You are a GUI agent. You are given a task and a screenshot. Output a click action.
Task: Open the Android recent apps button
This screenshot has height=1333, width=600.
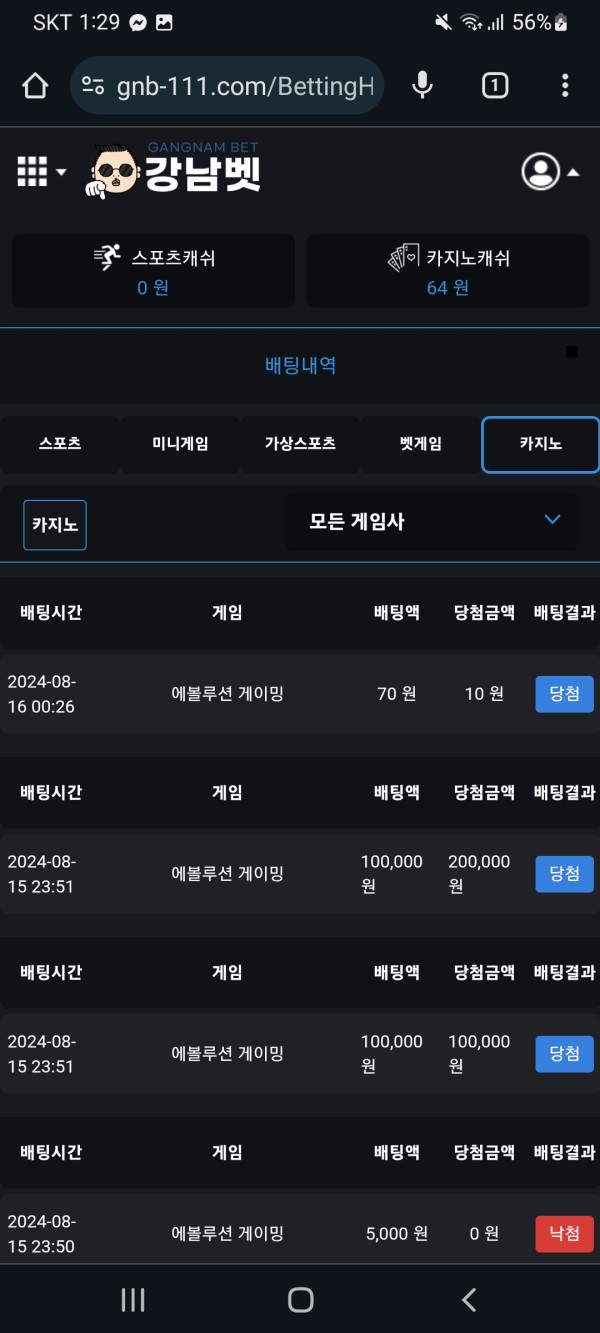point(133,1299)
